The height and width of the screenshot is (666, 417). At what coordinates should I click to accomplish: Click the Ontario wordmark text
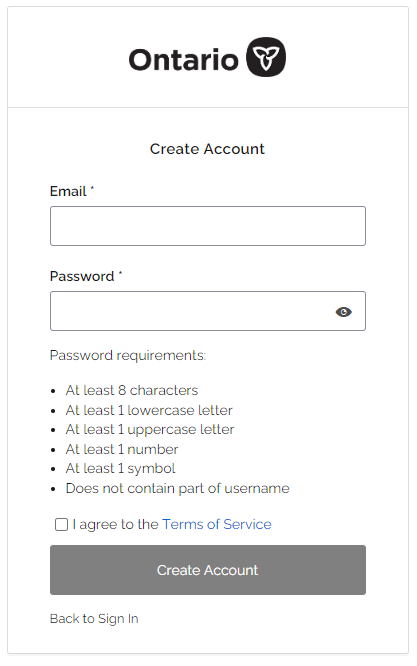coord(183,60)
